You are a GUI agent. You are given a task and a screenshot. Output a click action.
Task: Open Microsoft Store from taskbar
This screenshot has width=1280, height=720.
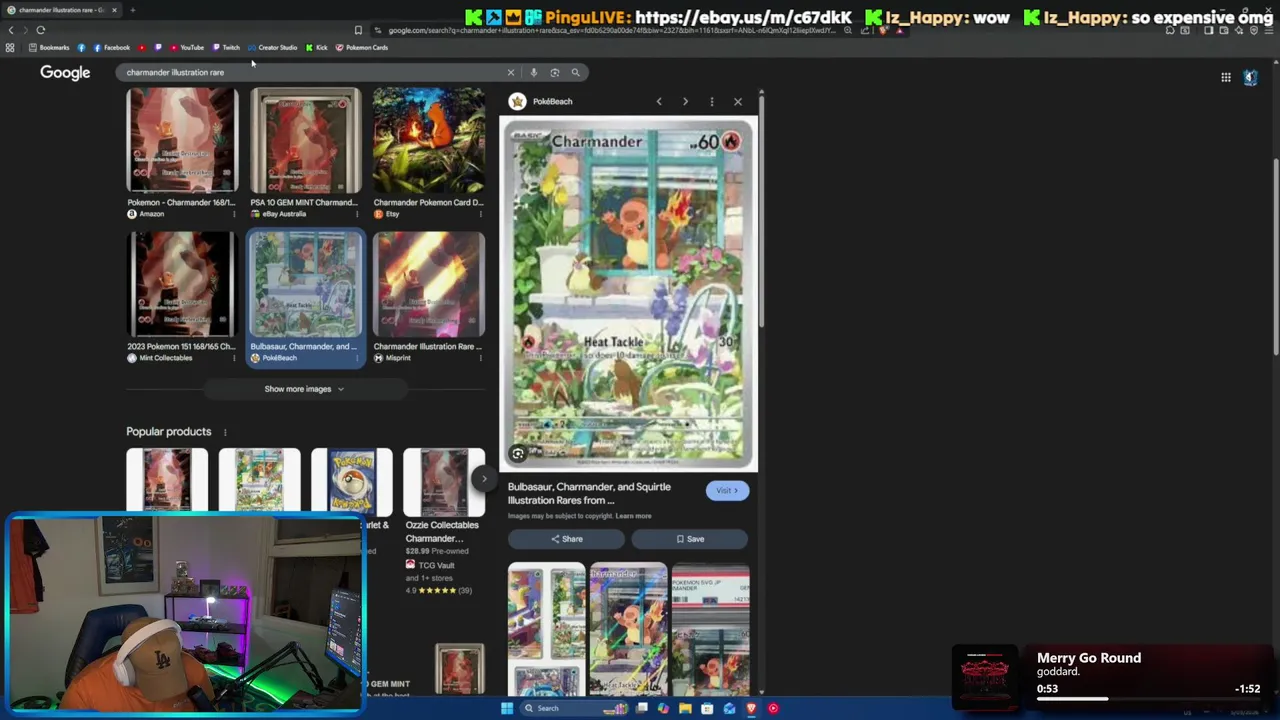coord(707,708)
